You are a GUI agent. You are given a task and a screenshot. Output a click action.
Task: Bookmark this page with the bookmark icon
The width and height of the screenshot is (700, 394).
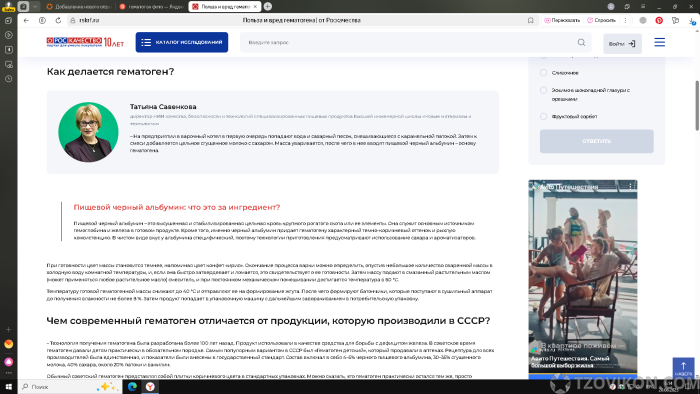(530, 21)
